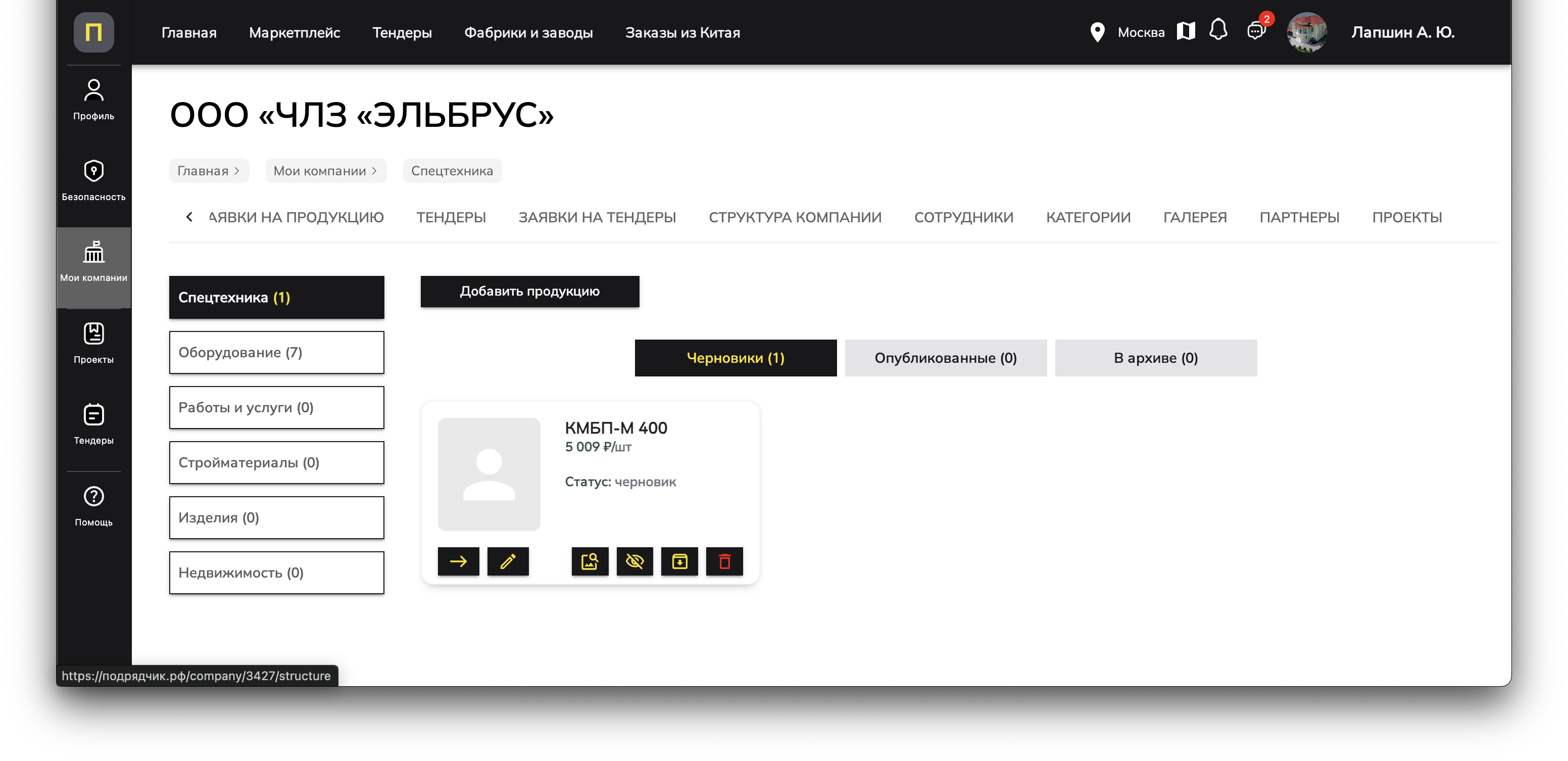Click the image upload icon on product card
Screen dimensions: 1568x761
tap(589, 561)
